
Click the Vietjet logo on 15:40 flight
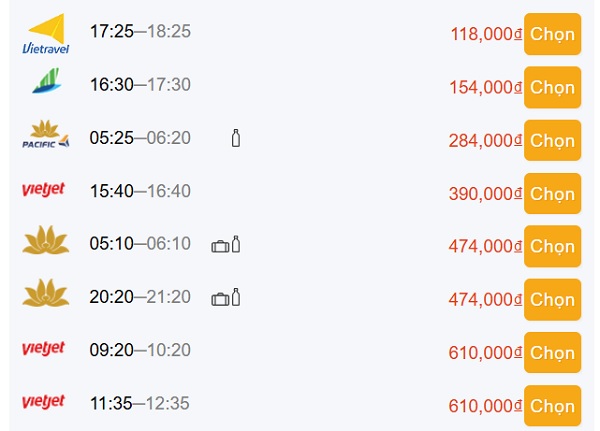(43, 189)
